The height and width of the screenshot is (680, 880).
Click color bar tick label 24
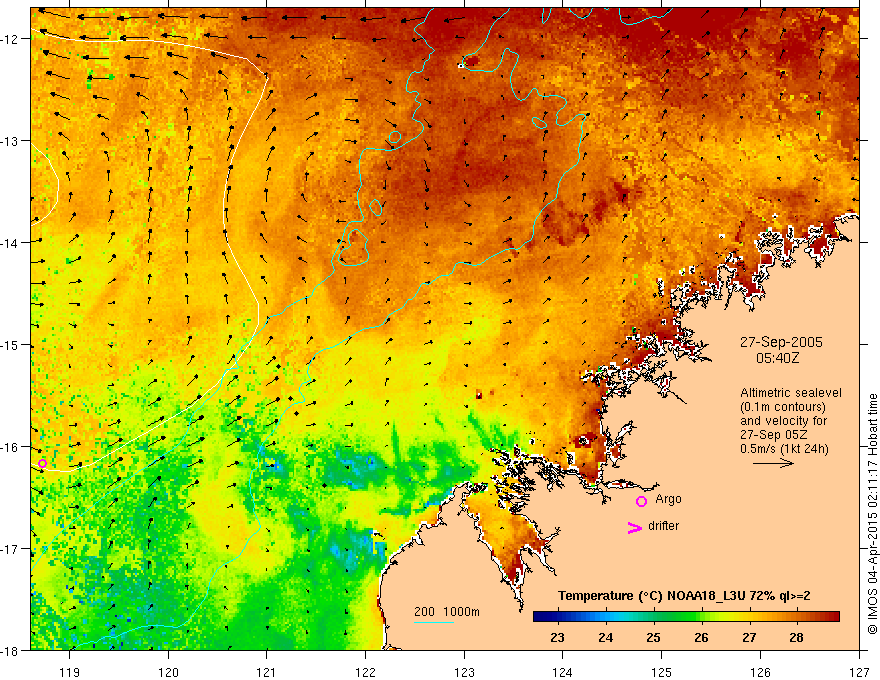click(605, 637)
